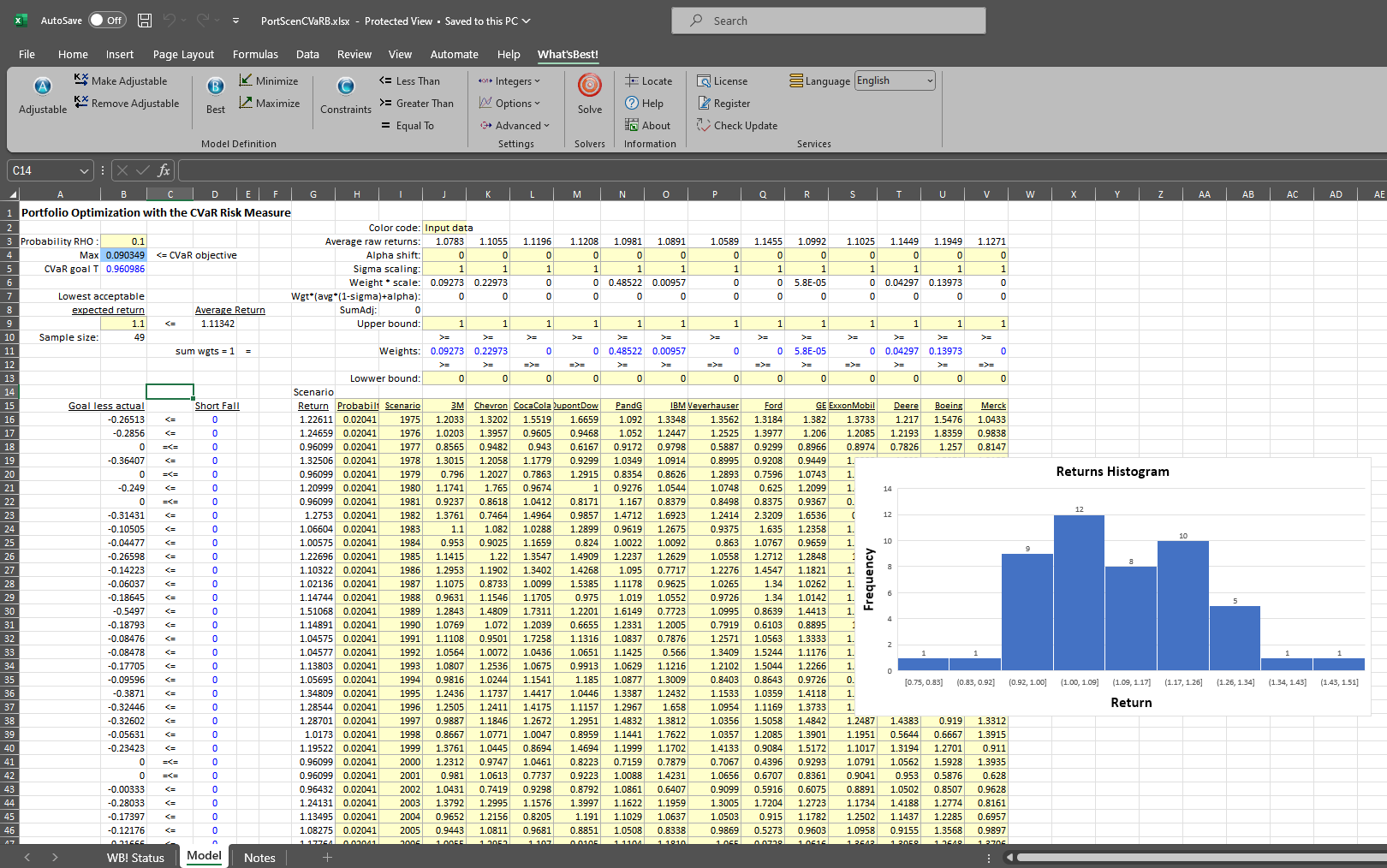Click the Search box
The width and height of the screenshot is (1387, 868).
(829, 21)
